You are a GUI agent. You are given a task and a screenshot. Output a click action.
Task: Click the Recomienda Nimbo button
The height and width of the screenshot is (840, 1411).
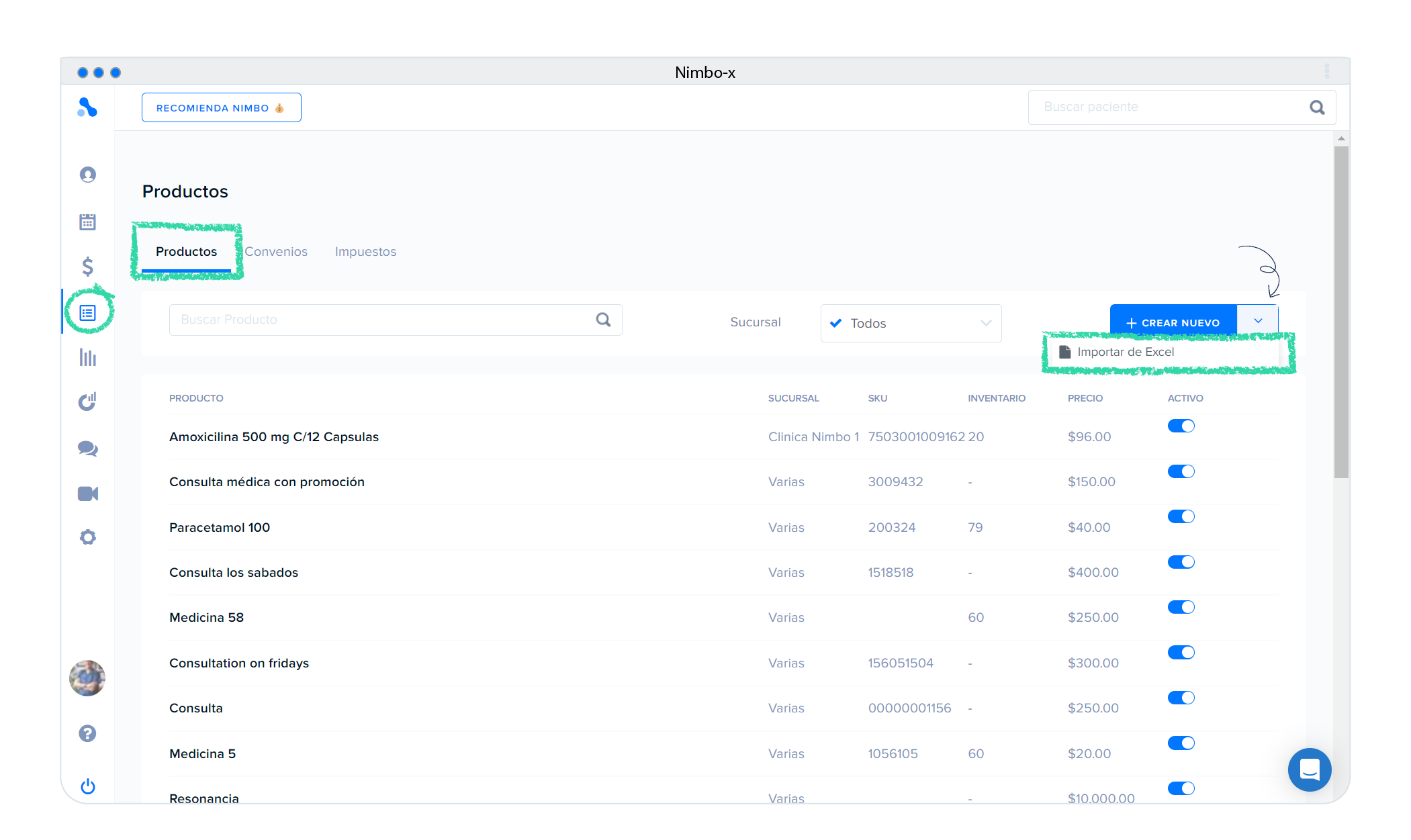221,108
